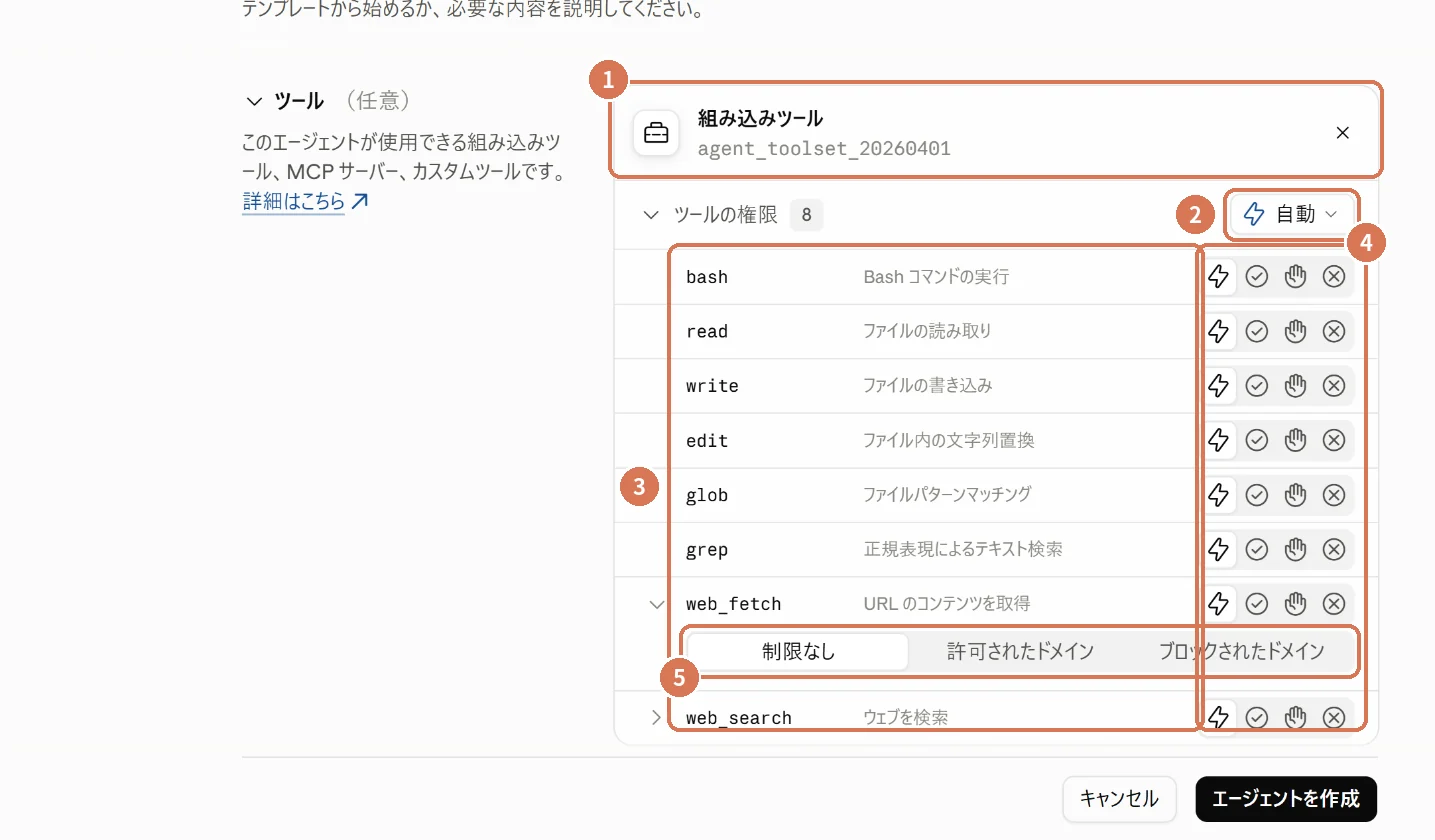The image size is (1435, 840).
Task: Pick the hand icon in edit row
Action: [1296, 440]
